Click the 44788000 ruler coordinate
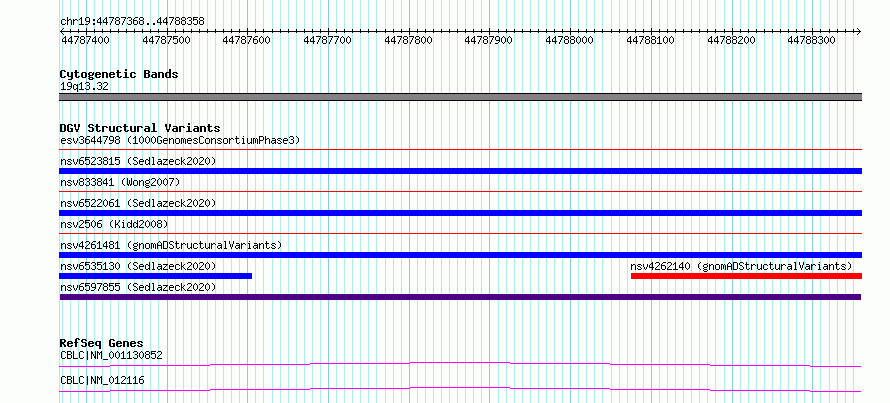Viewport: 890px width, 403px height. 569,40
